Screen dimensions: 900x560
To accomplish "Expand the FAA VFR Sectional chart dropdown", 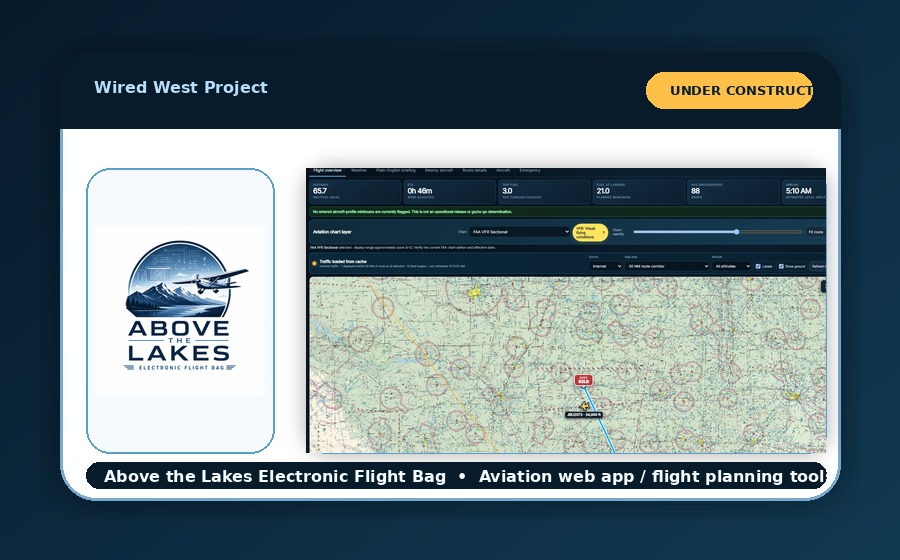I will tap(519, 232).
